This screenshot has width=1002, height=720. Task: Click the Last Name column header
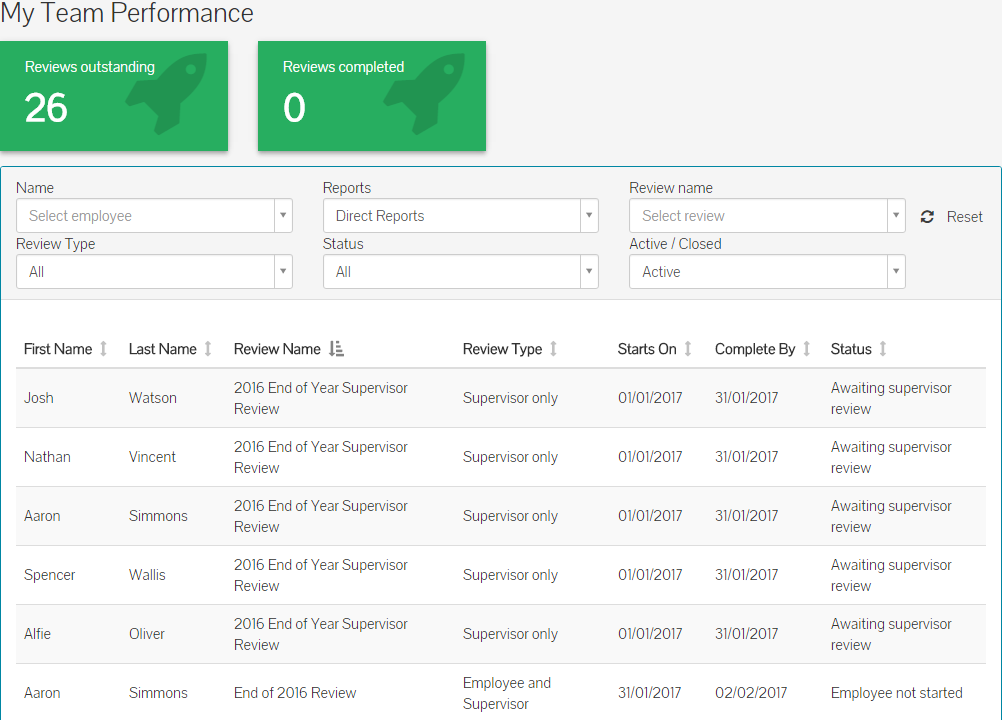162,349
